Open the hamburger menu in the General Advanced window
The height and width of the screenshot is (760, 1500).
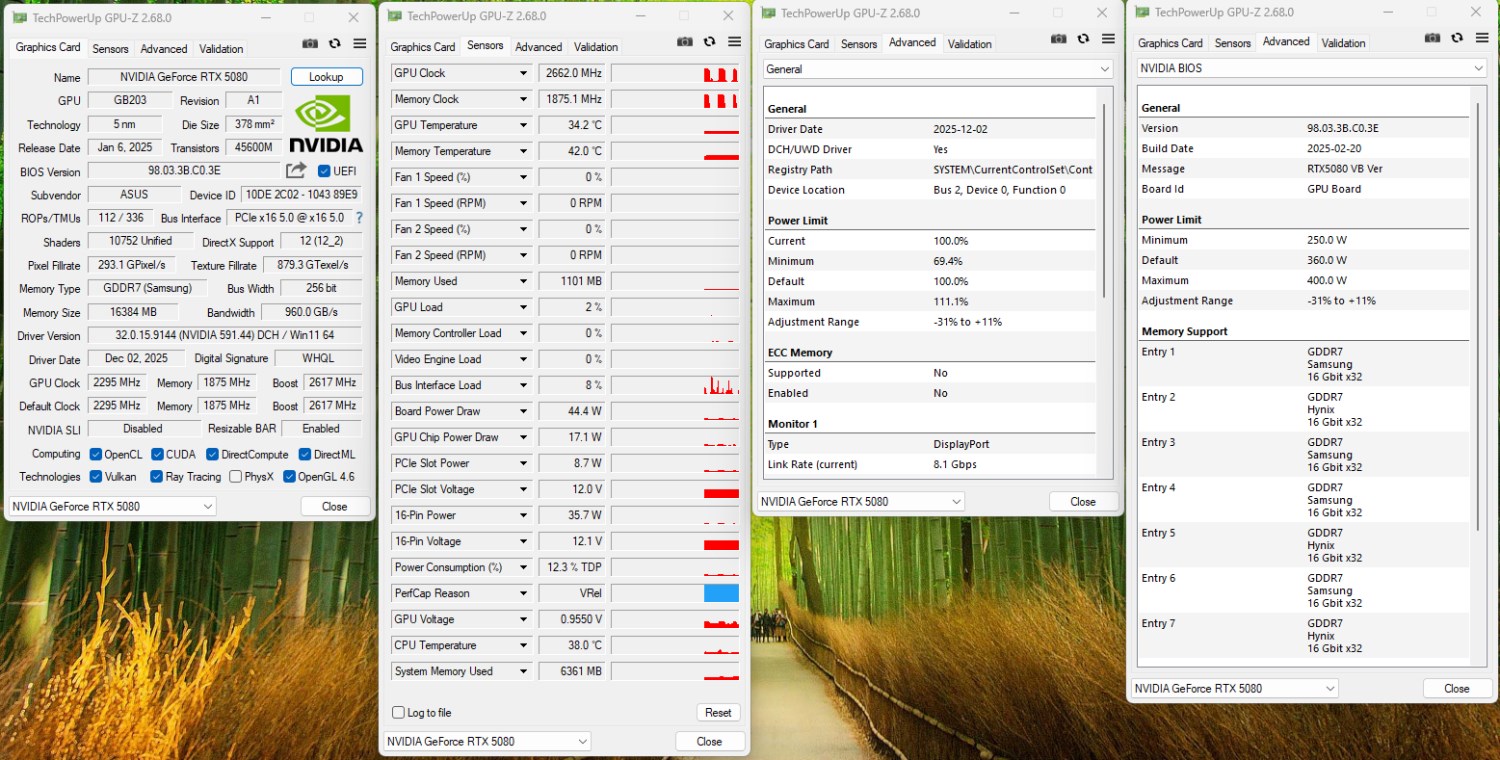[x=1109, y=39]
